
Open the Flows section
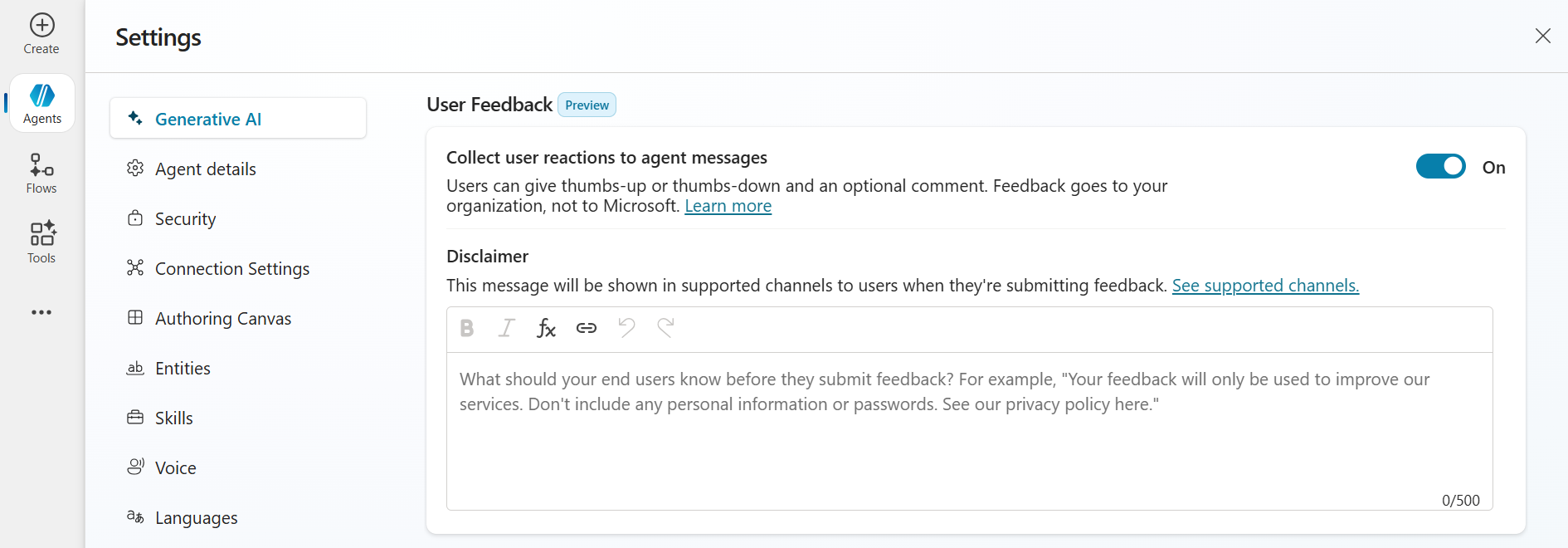[x=41, y=172]
